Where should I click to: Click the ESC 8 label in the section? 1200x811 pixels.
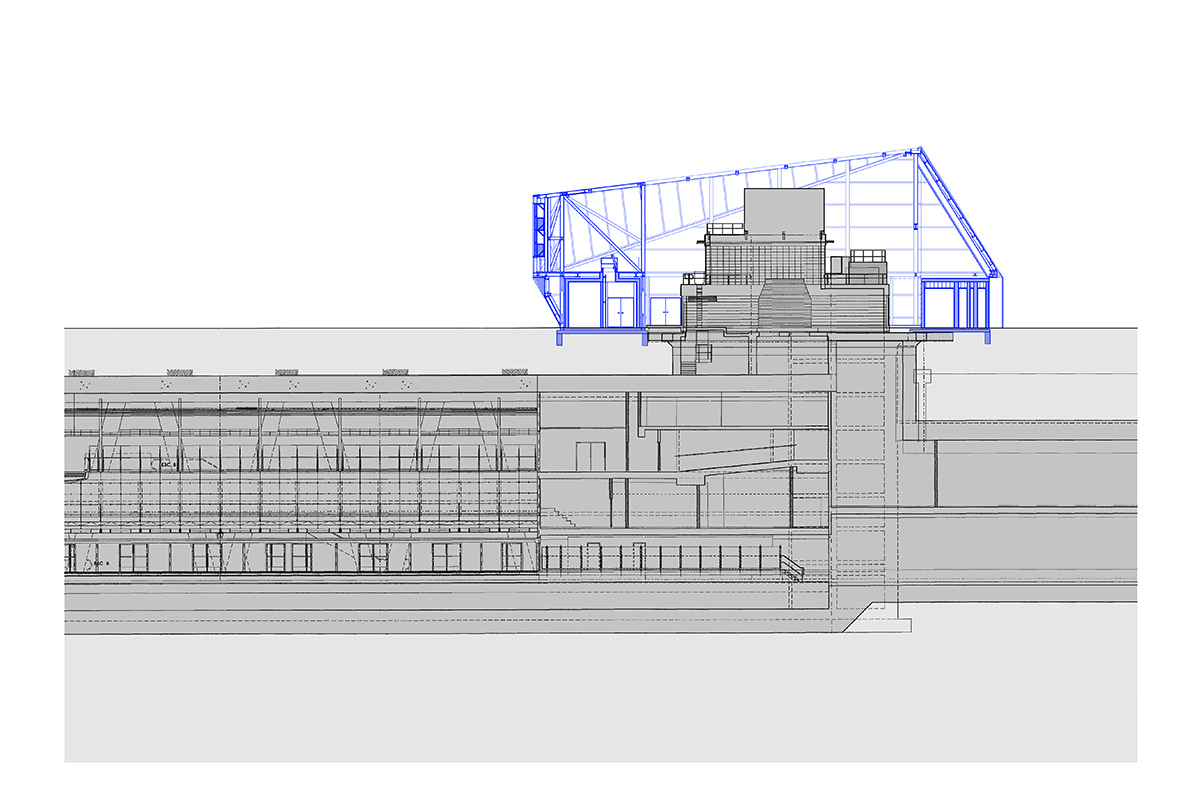point(167,465)
